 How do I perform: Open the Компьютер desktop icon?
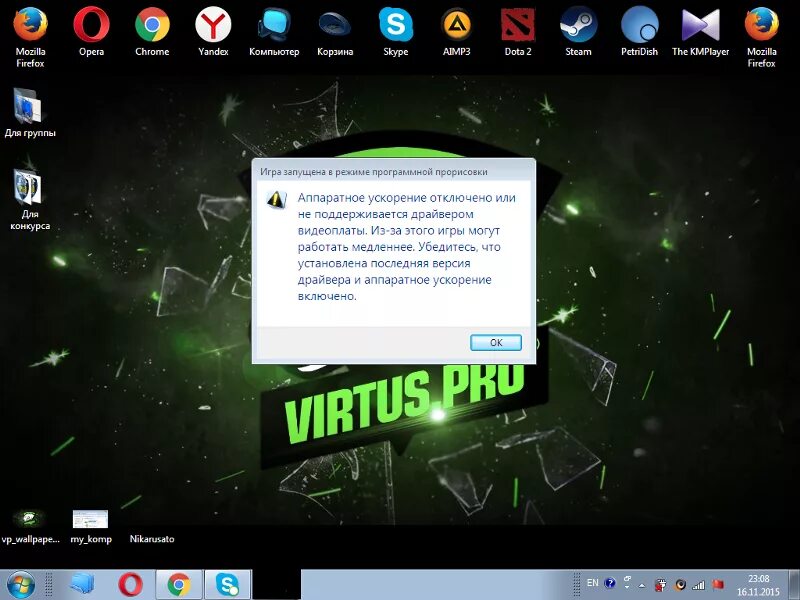(274, 32)
